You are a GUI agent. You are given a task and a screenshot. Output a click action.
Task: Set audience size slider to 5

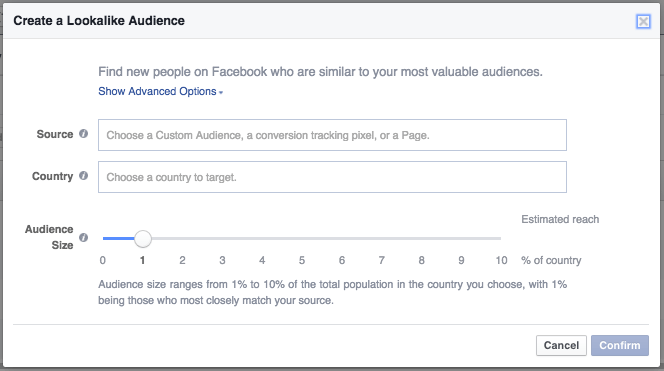coord(302,238)
